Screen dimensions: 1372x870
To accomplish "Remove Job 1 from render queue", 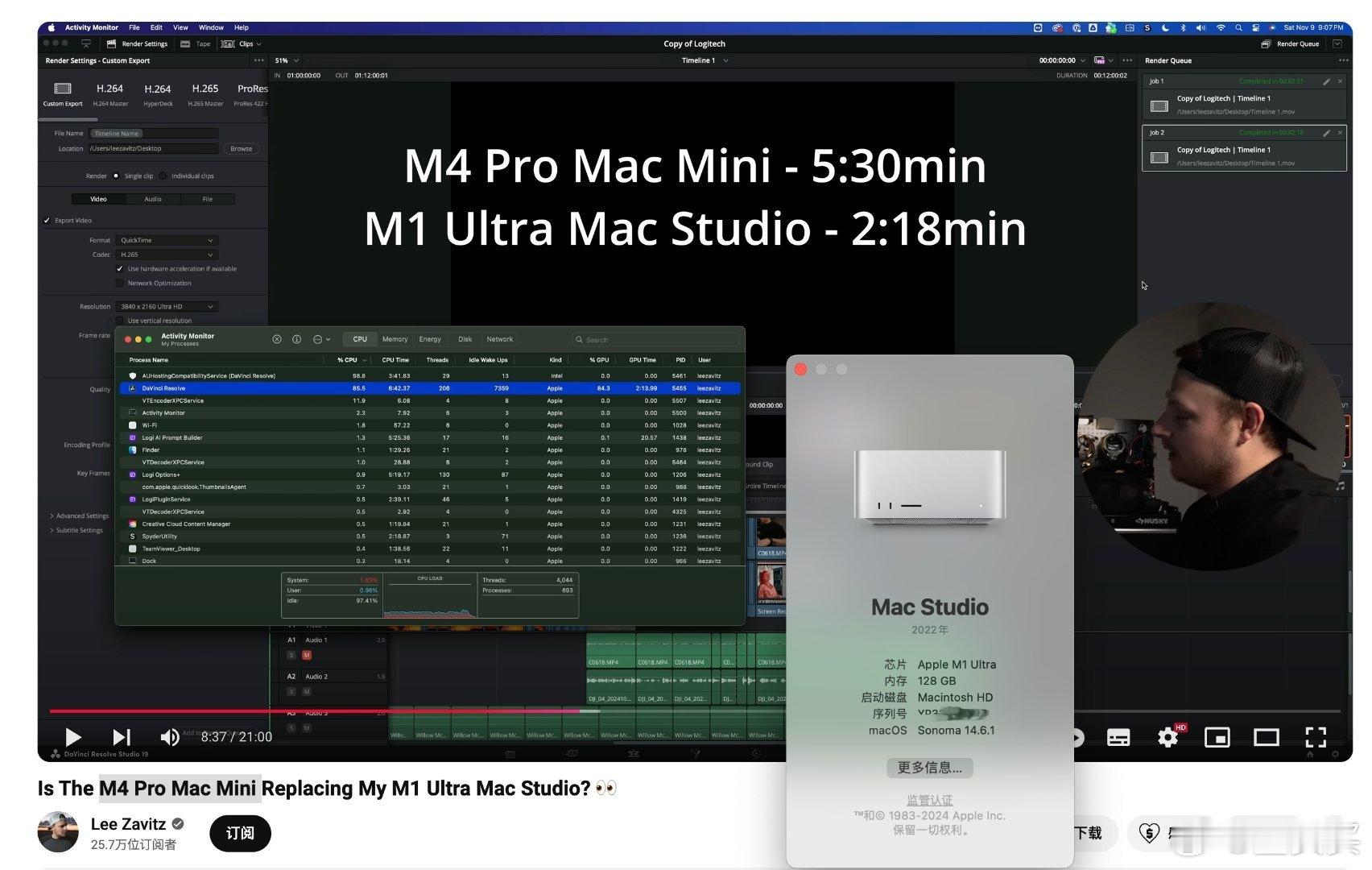I will tap(1340, 81).
